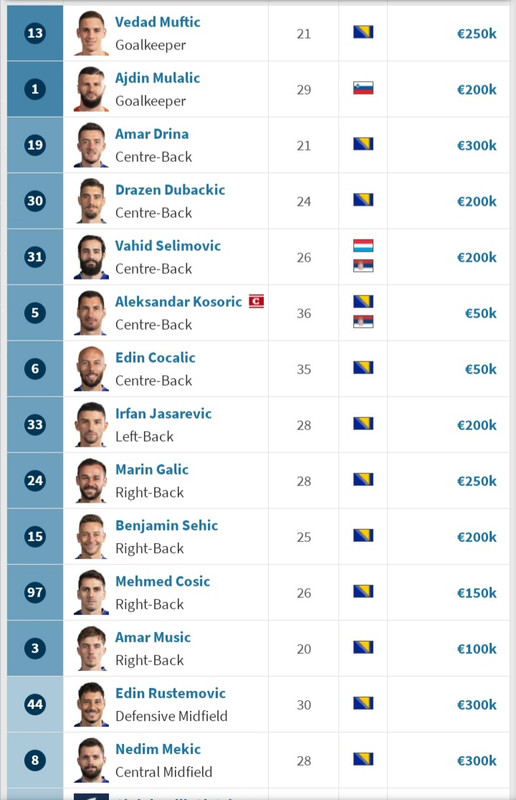Open Edin Cocalic's player profile

click(155, 358)
